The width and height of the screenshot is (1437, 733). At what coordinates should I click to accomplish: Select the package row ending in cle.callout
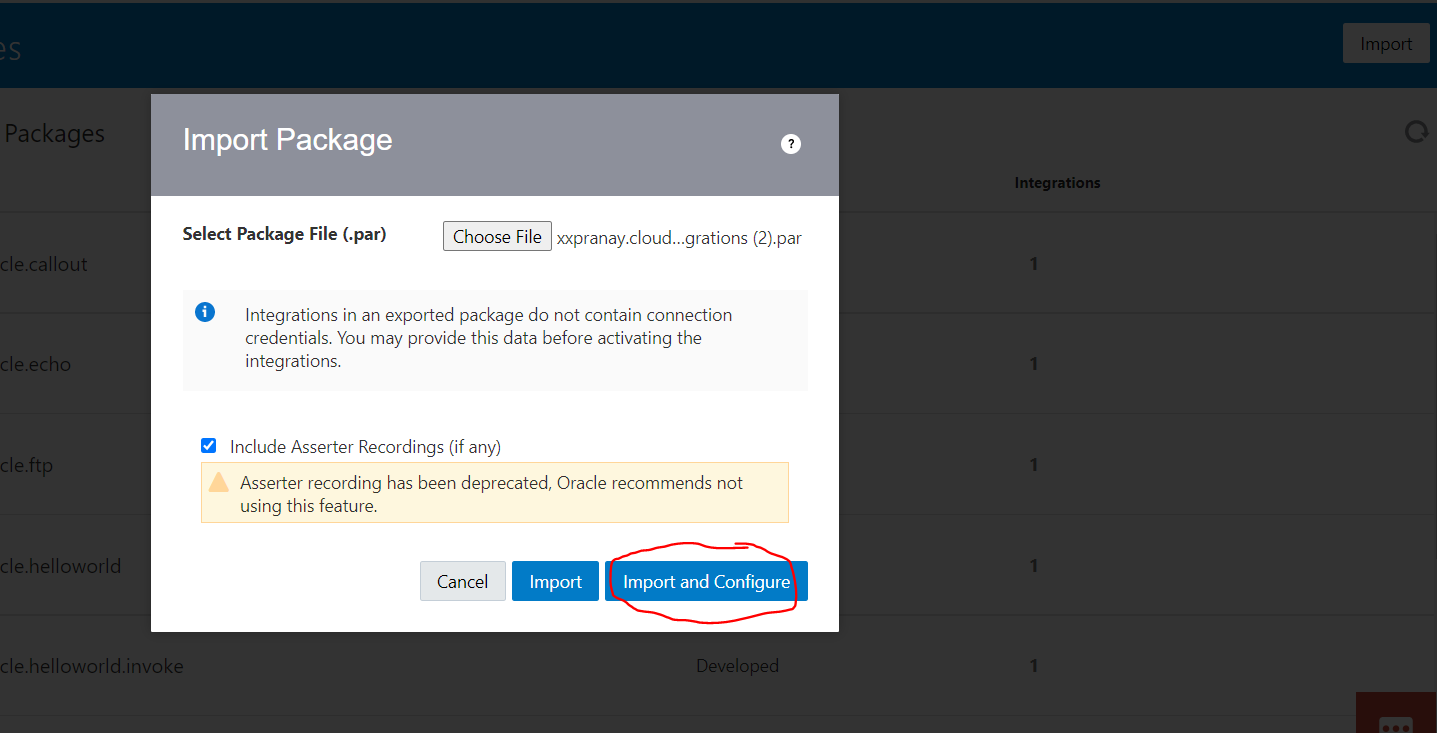point(718,264)
